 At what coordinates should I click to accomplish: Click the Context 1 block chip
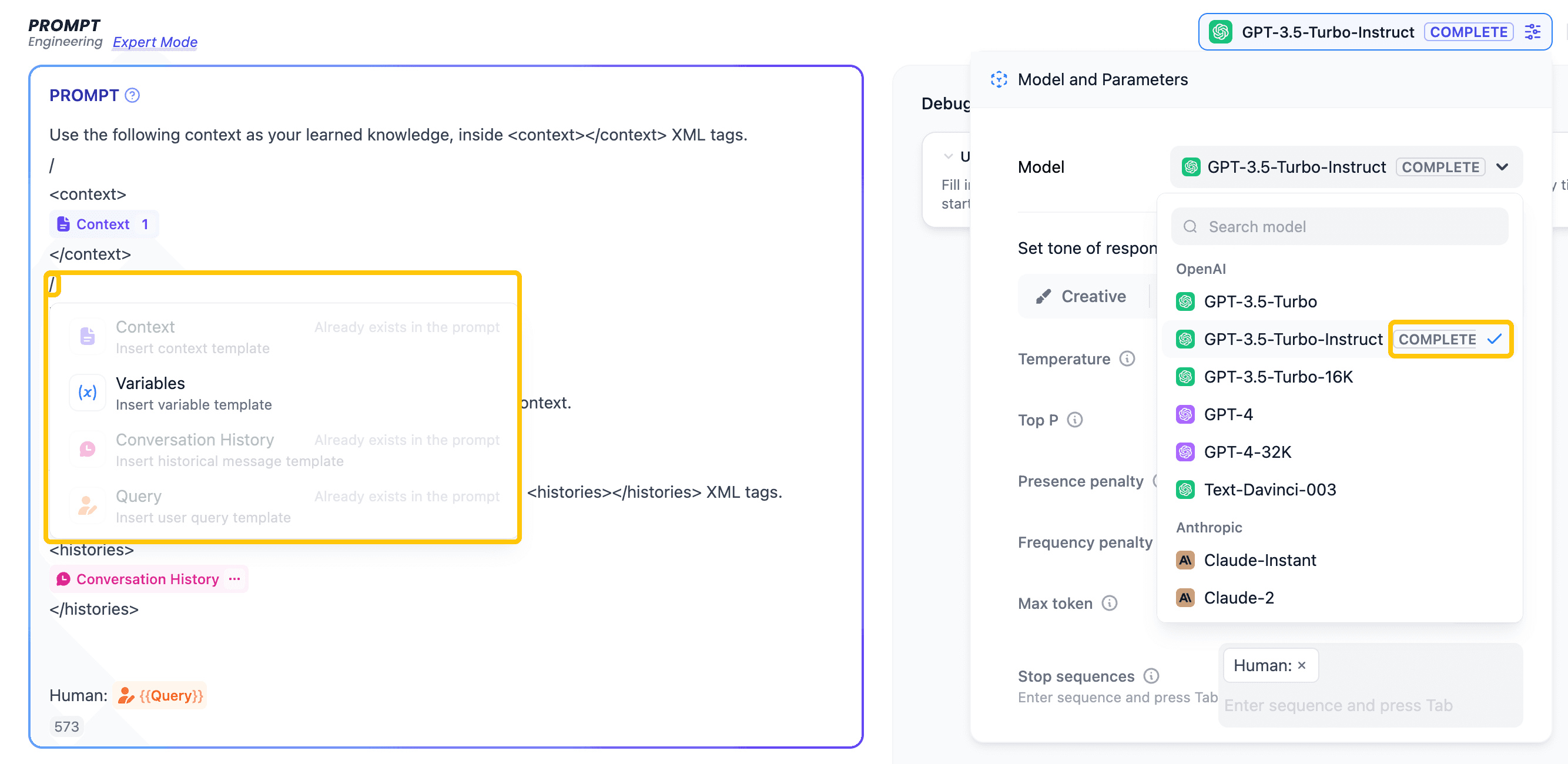click(x=103, y=224)
